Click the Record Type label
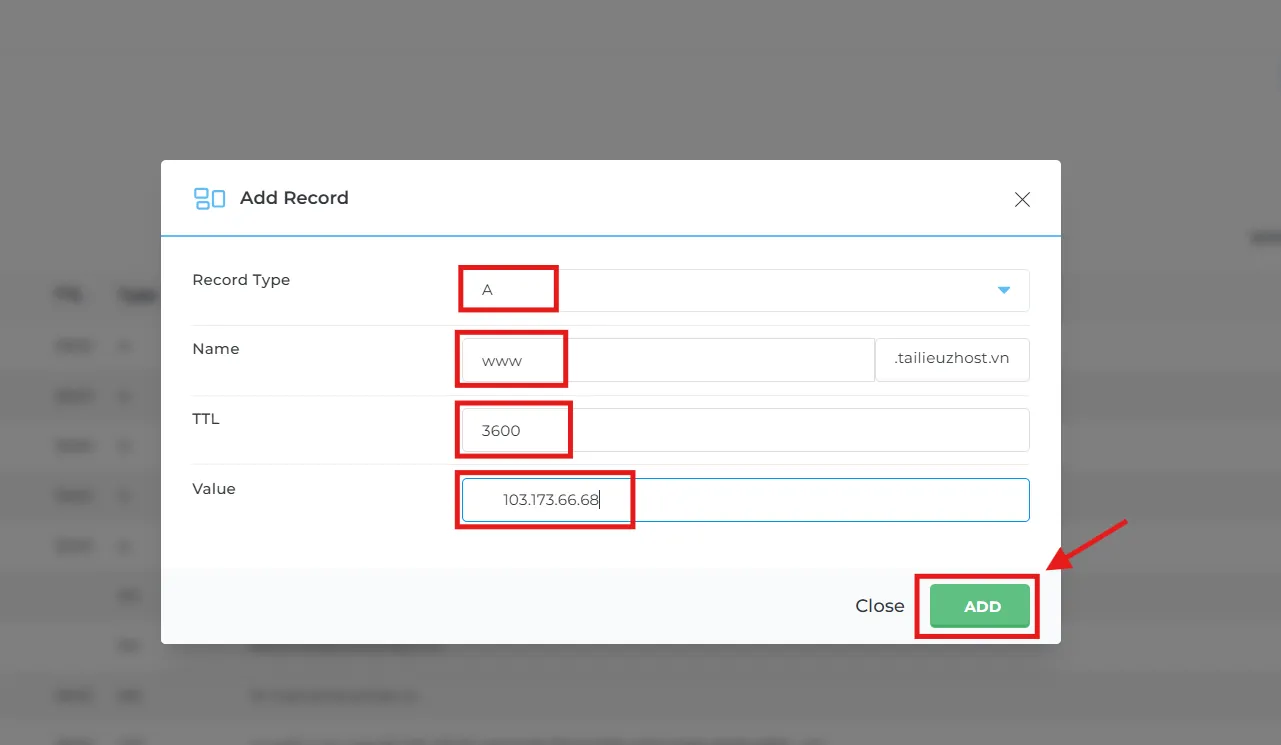Viewport: 1281px width, 745px height. (x=241, y=280)
